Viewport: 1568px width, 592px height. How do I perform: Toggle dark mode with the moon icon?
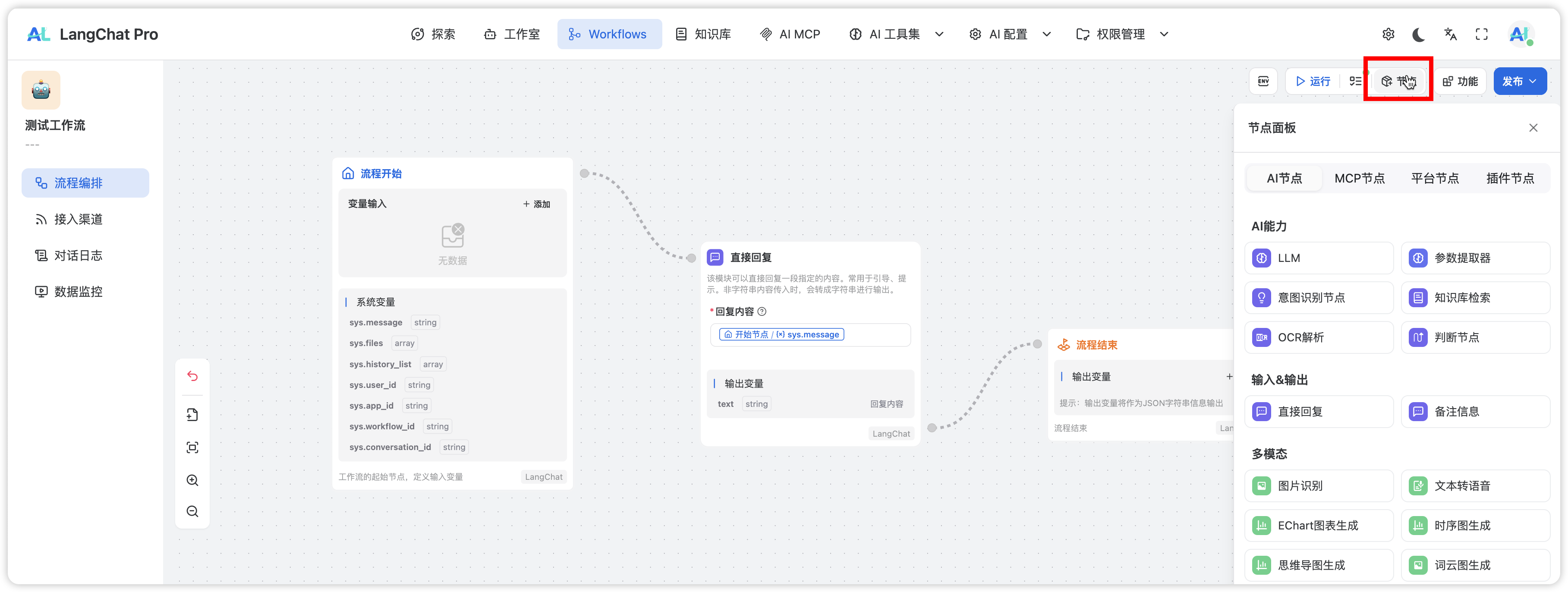click(1418, 34)
